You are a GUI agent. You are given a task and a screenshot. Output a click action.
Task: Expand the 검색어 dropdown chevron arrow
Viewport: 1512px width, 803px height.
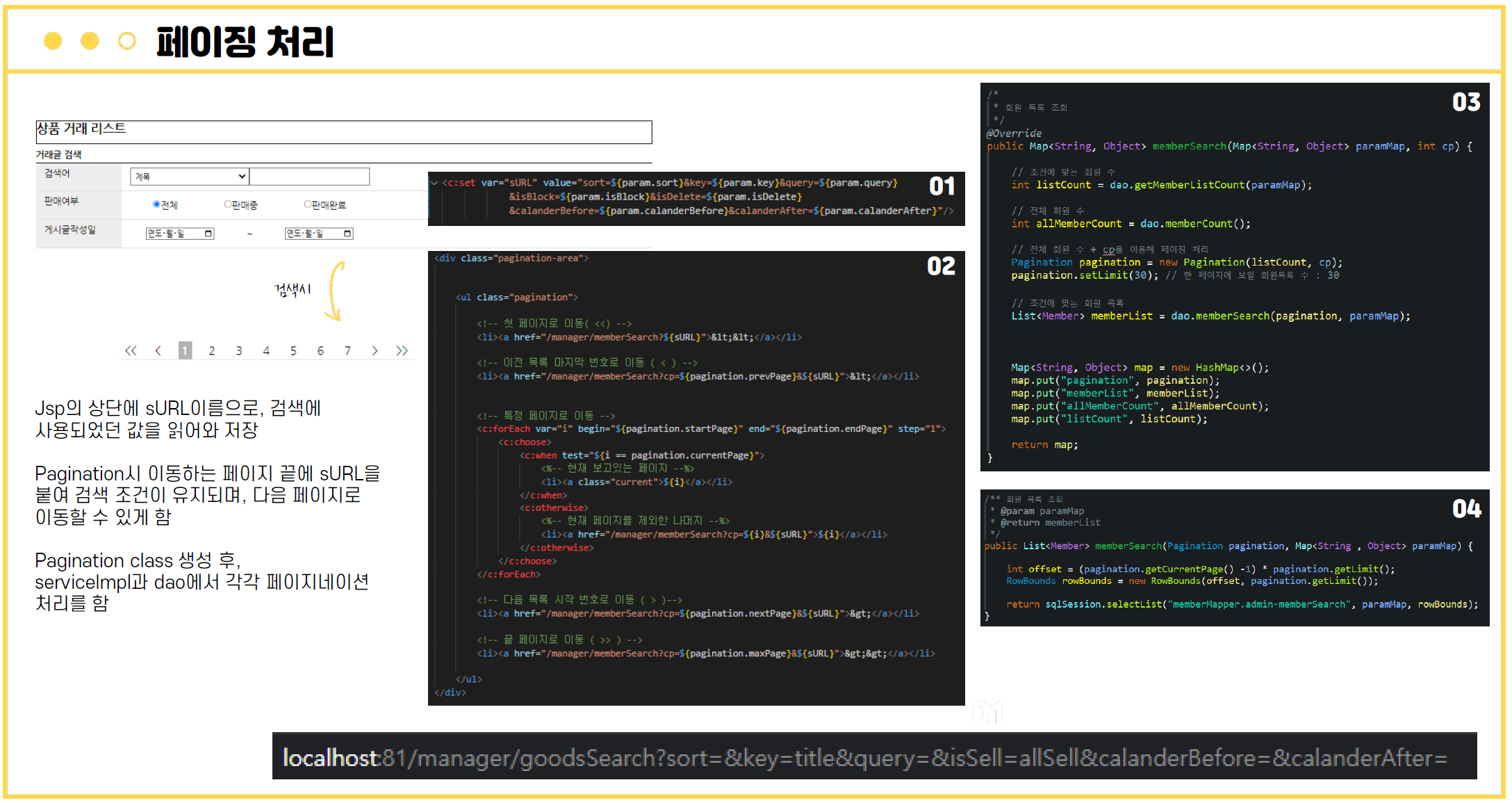coord(241,175)
